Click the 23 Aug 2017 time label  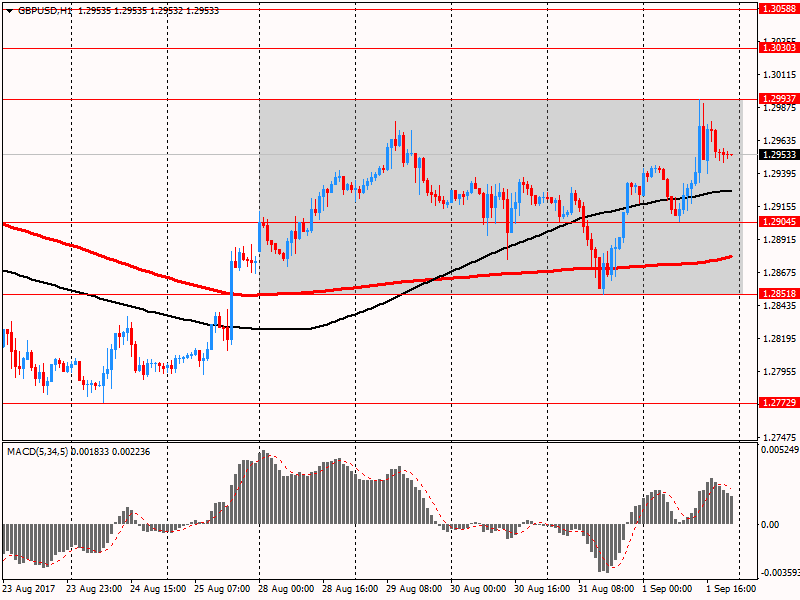[x=30, y=589]
